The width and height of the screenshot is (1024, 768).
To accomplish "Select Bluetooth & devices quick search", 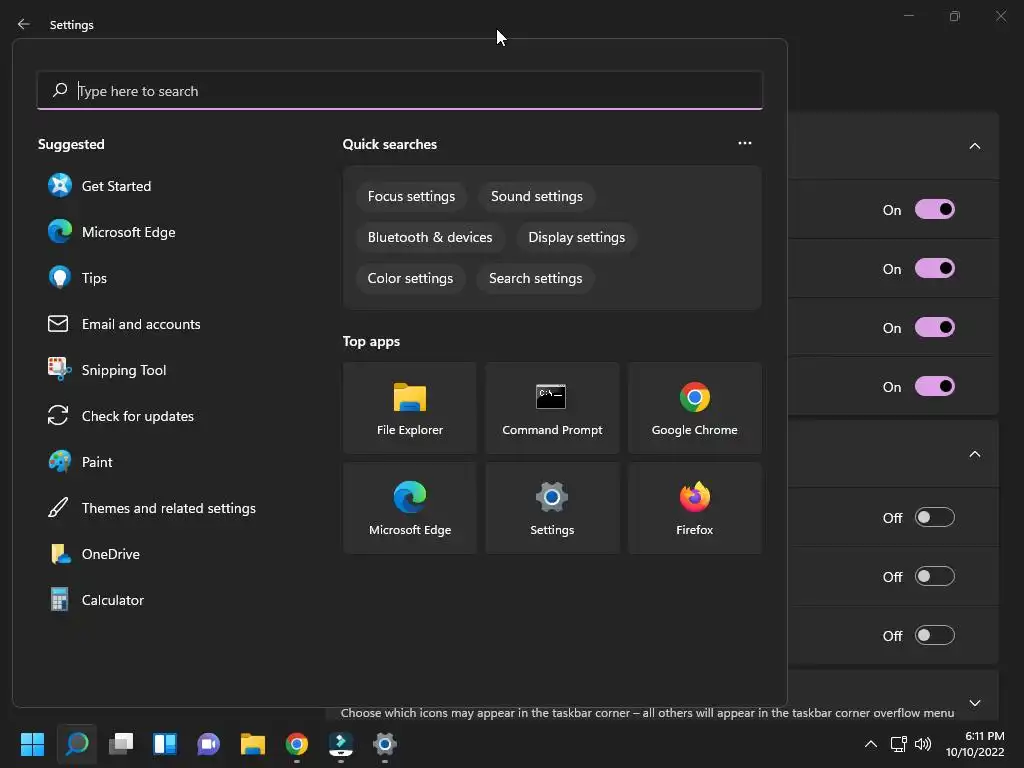I will [430, 238].
